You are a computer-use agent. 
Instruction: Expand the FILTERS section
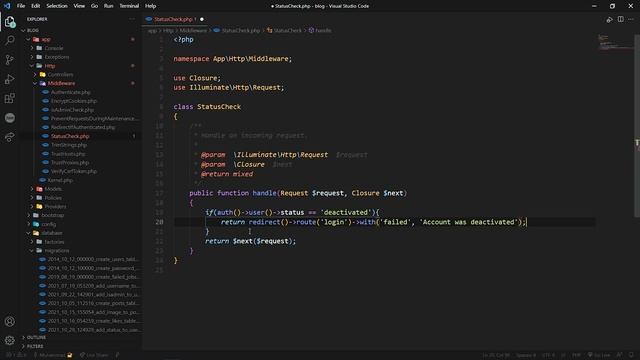[34, 346]
